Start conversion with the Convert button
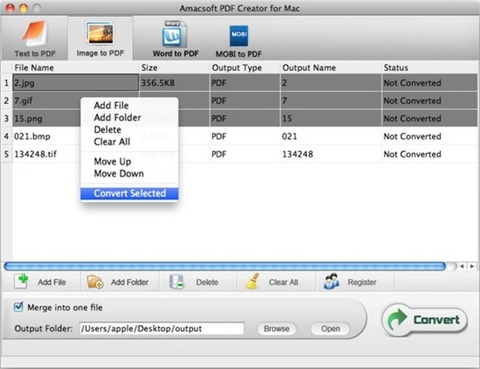480x369 pixels. (425, 320)
